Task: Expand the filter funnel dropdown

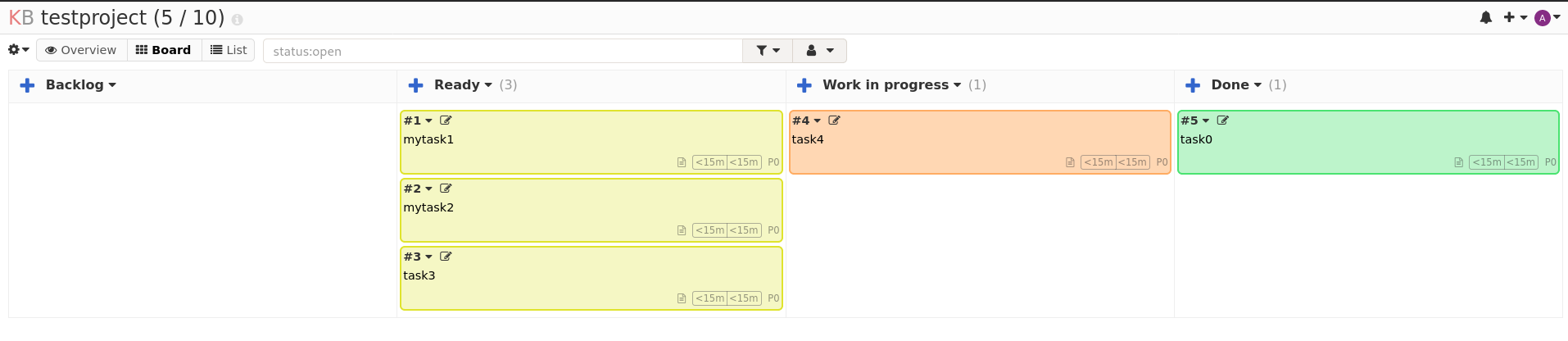Action: pos(768,51)
